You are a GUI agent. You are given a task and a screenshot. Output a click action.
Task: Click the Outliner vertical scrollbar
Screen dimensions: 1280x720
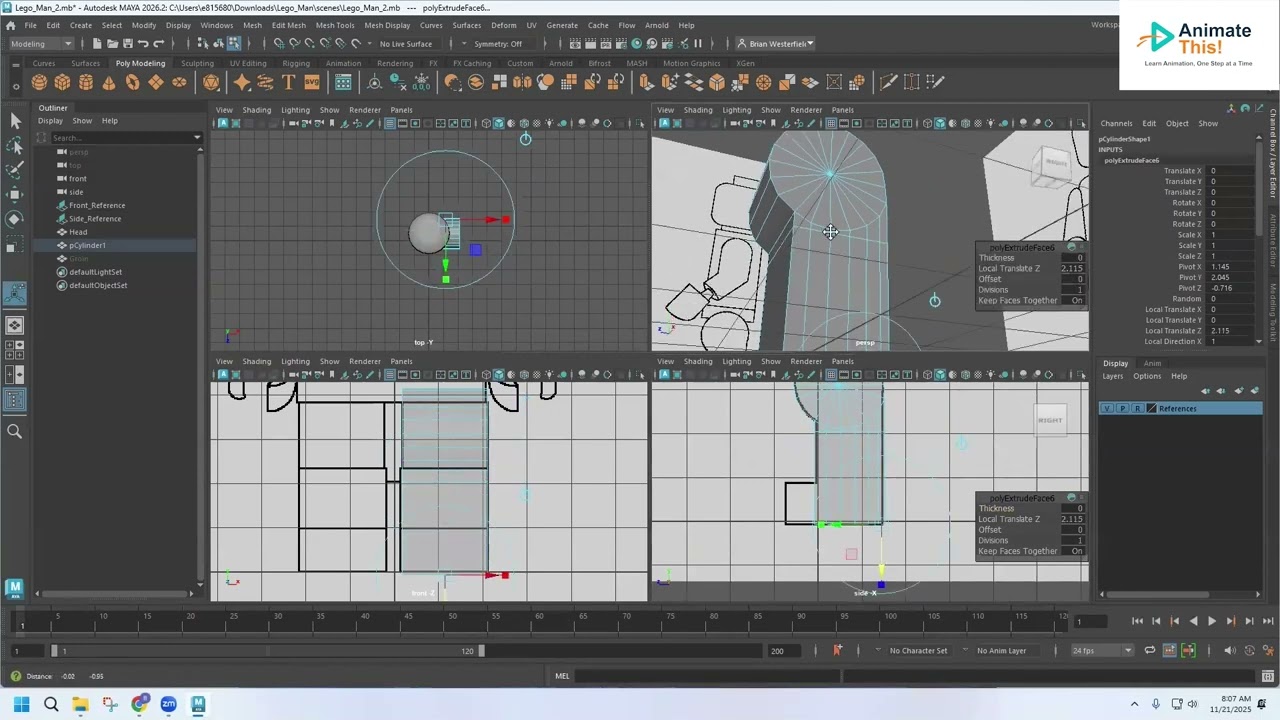[x=200, y=366]
